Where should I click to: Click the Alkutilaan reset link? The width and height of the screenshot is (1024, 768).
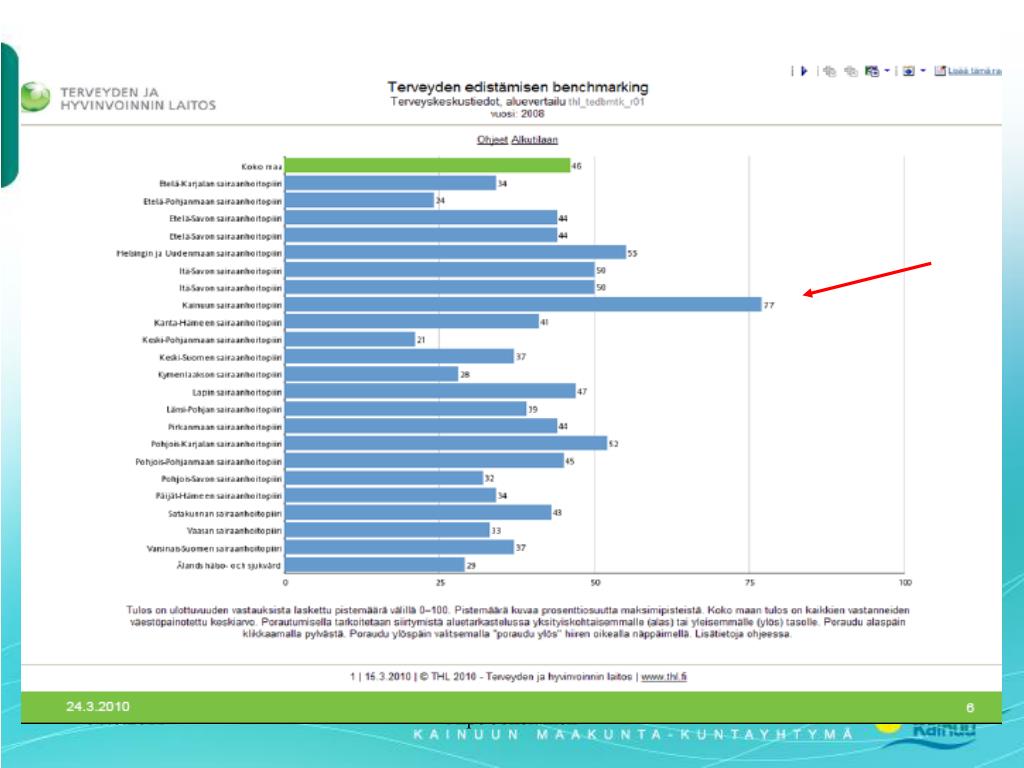(x=534, y=140)
